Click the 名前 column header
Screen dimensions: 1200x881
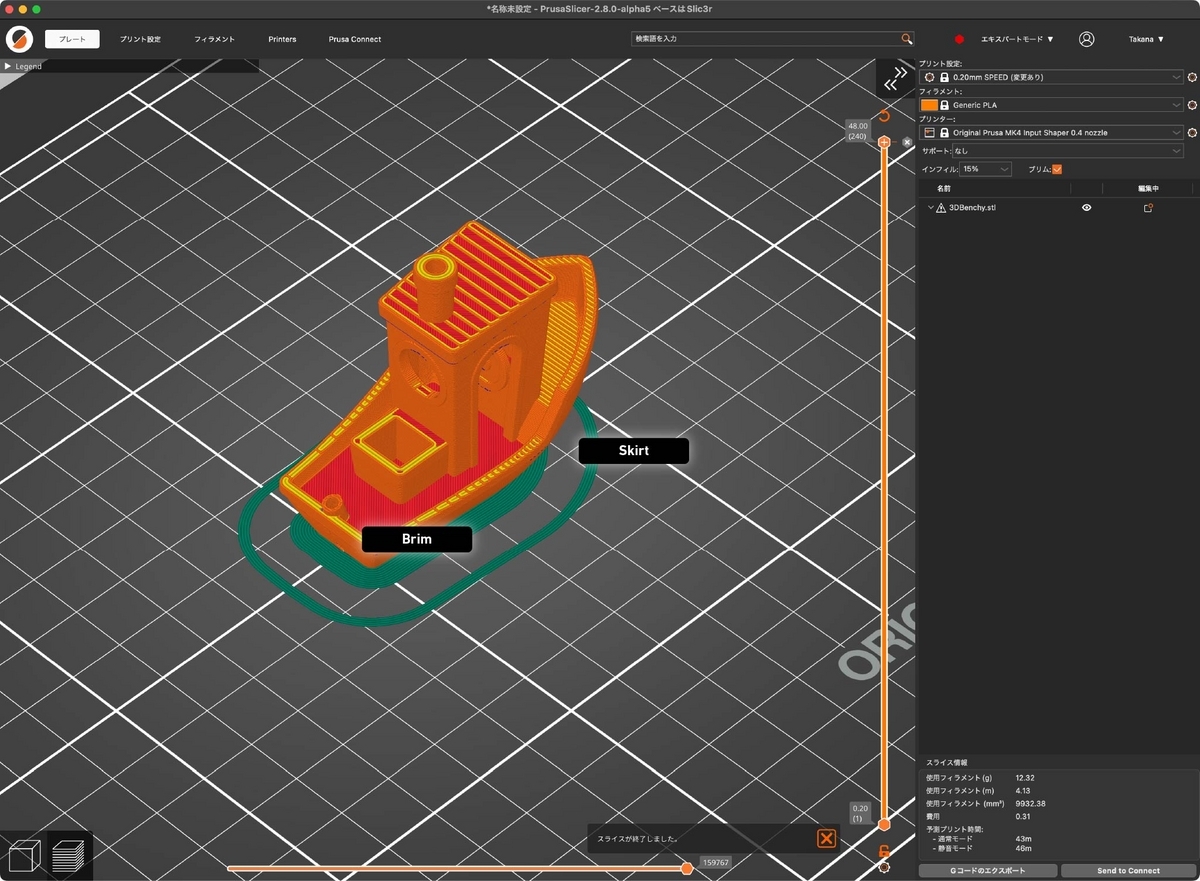pos(944,188)
